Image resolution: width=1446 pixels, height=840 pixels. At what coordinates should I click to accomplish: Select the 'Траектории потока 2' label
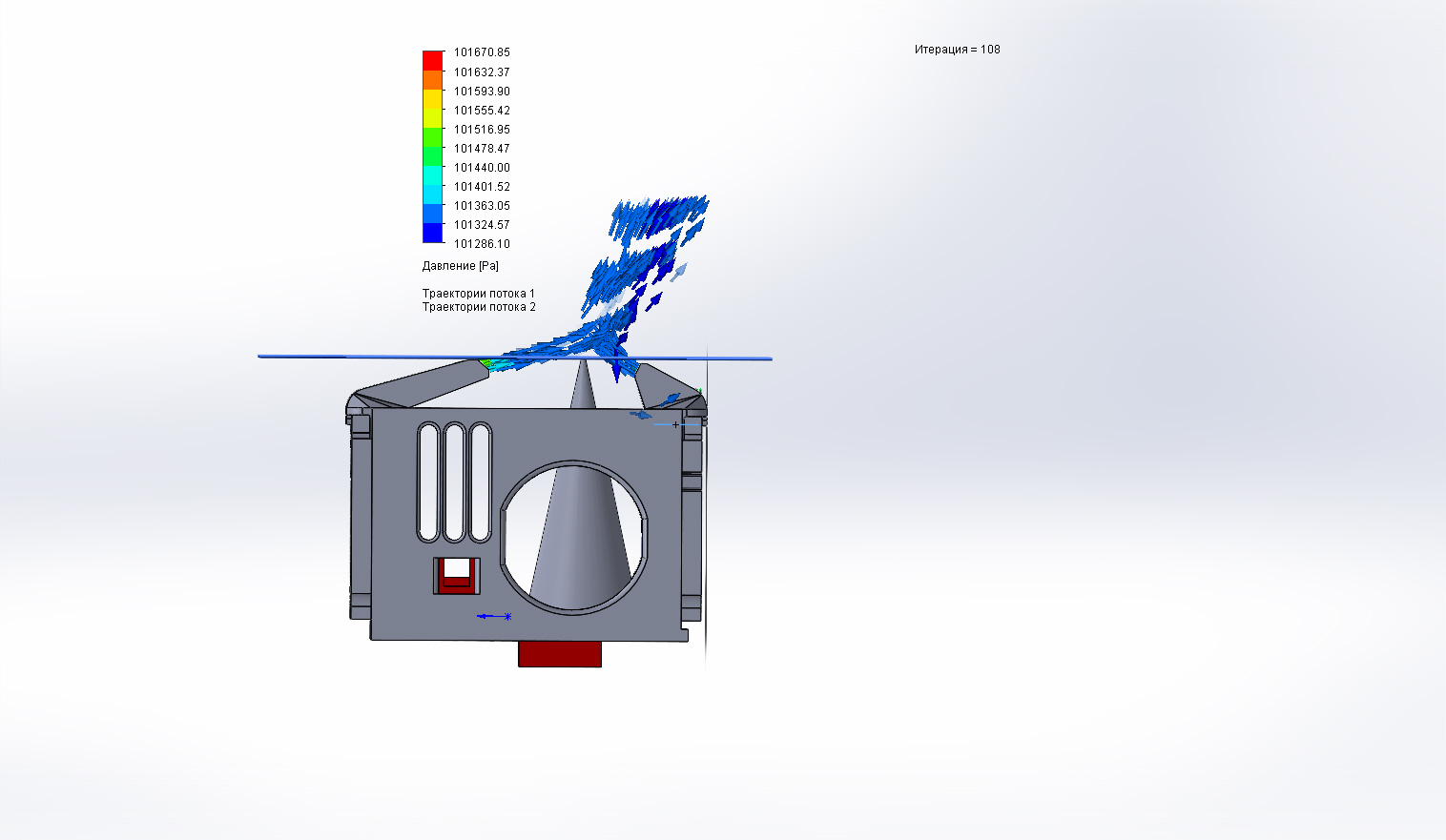[x=479, y=307]
